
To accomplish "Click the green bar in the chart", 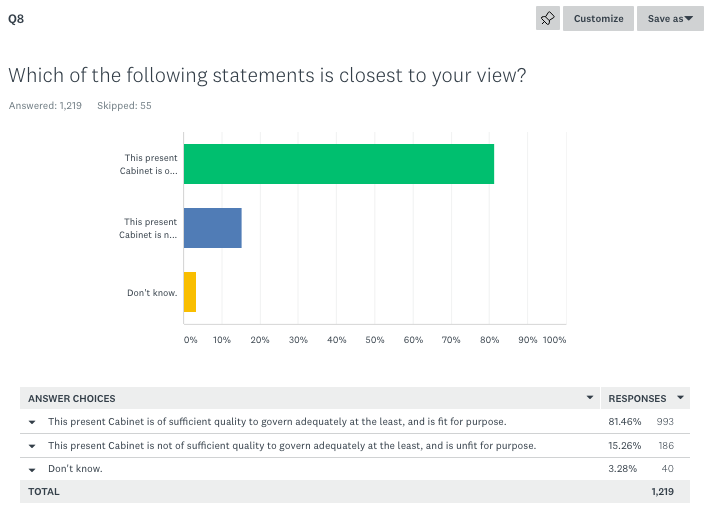I will tap(338, 164).
